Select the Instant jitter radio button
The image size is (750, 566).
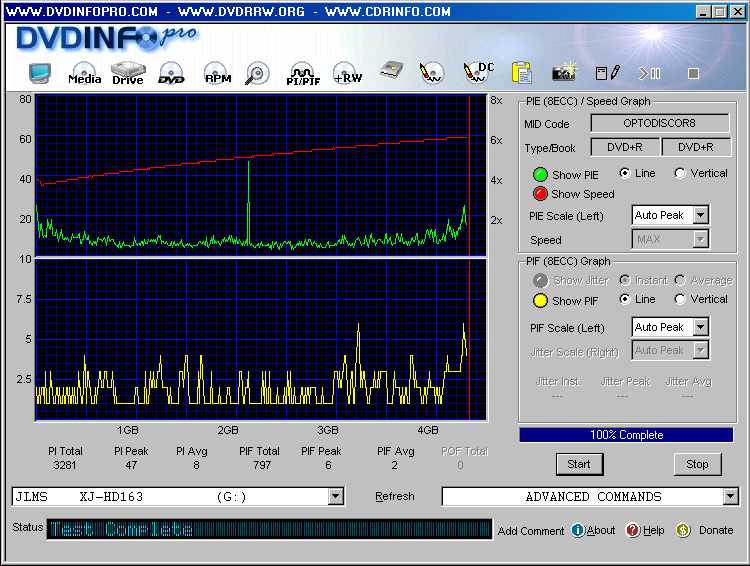point(625,280)
